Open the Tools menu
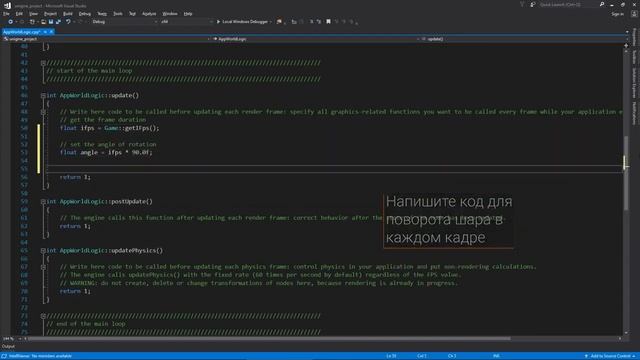Screen dimensions: 640x360 point(118,14)
